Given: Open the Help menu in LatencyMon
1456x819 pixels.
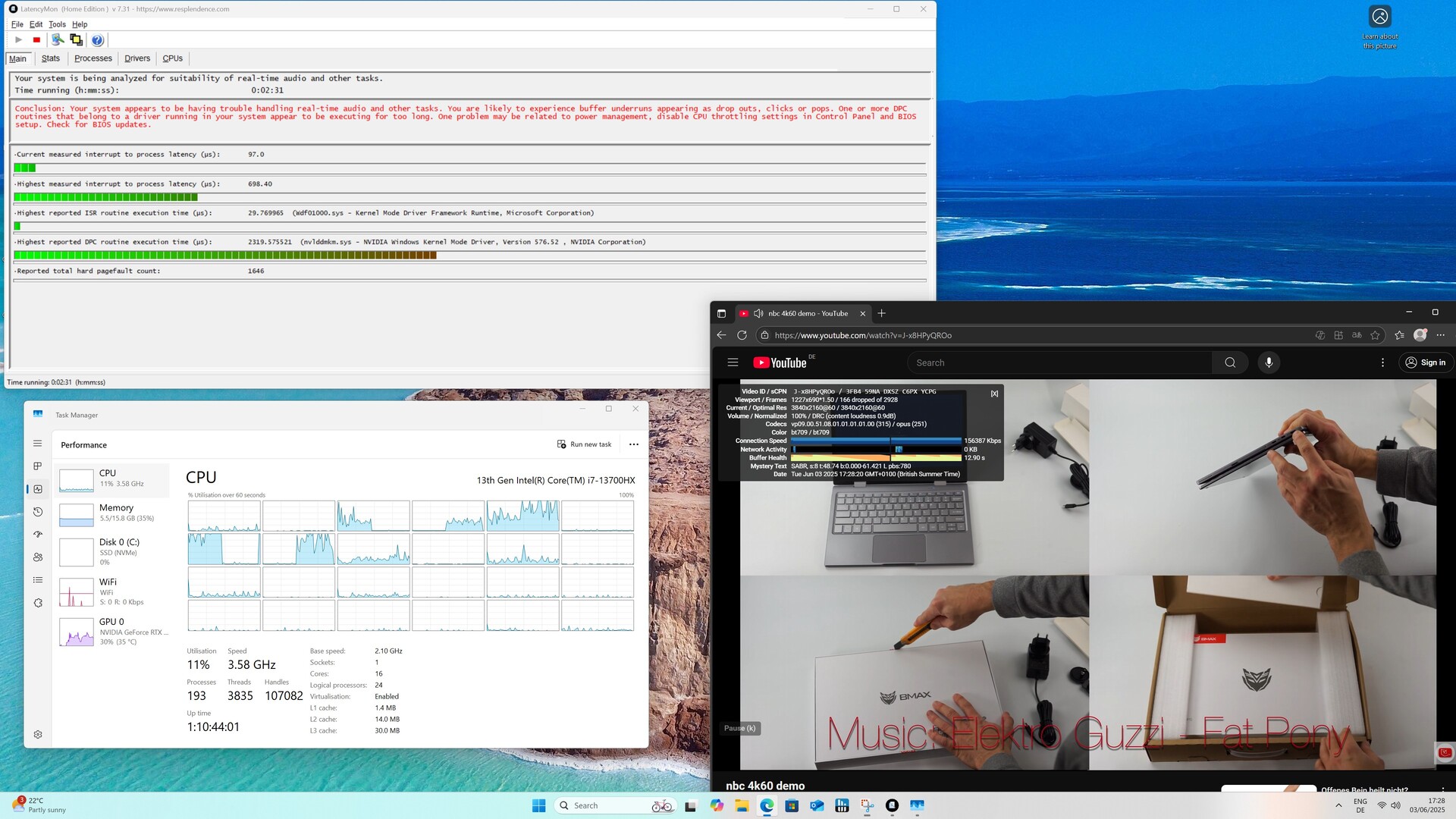Looking at the screenshot, I should click(x=80, y=24).
